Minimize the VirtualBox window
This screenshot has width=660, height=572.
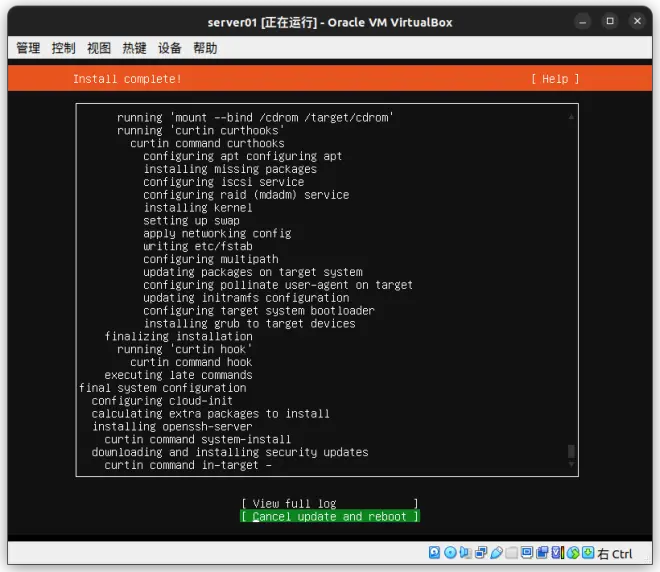[583, 21]
